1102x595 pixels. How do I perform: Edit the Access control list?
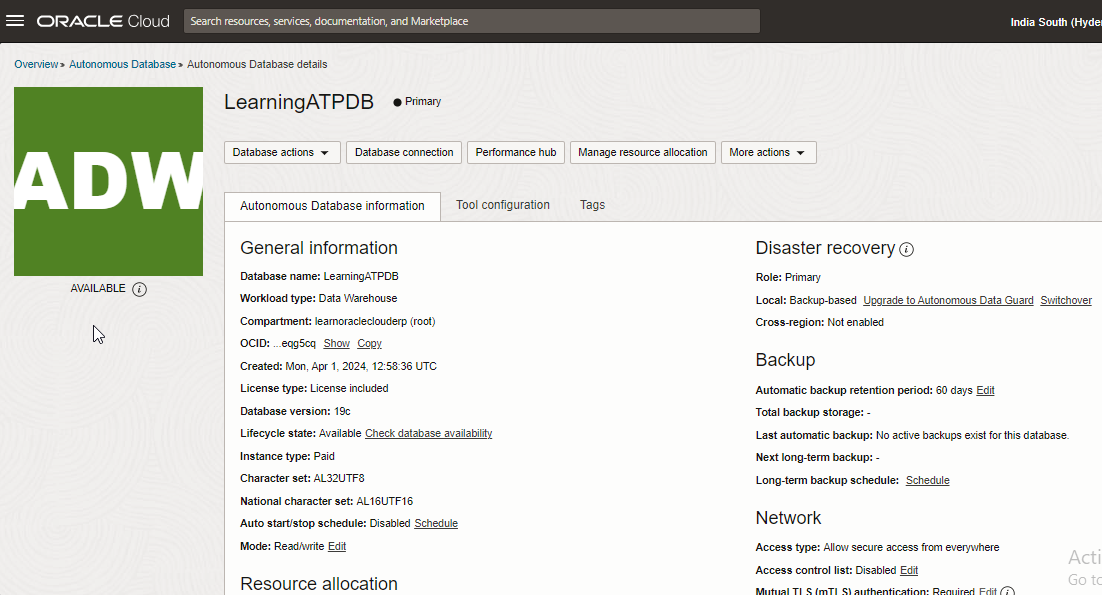point(909,570)
